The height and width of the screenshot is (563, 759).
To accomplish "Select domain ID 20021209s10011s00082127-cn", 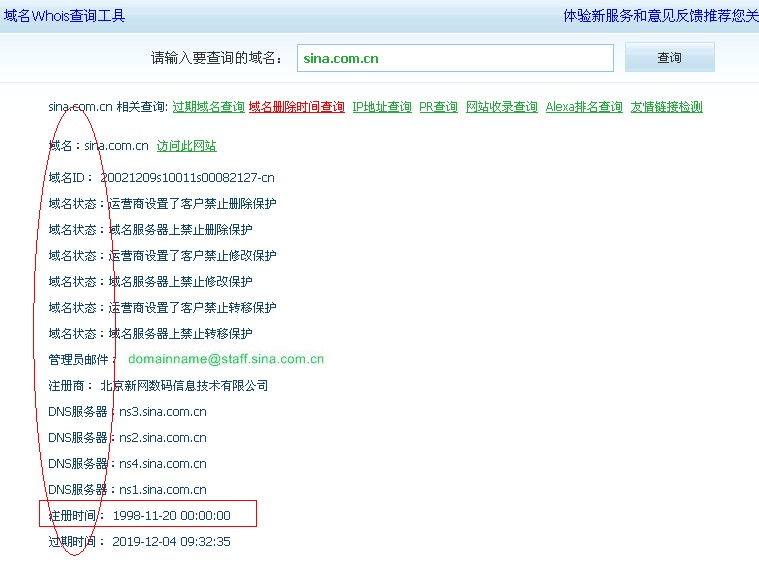I will [x=187, y=178].
